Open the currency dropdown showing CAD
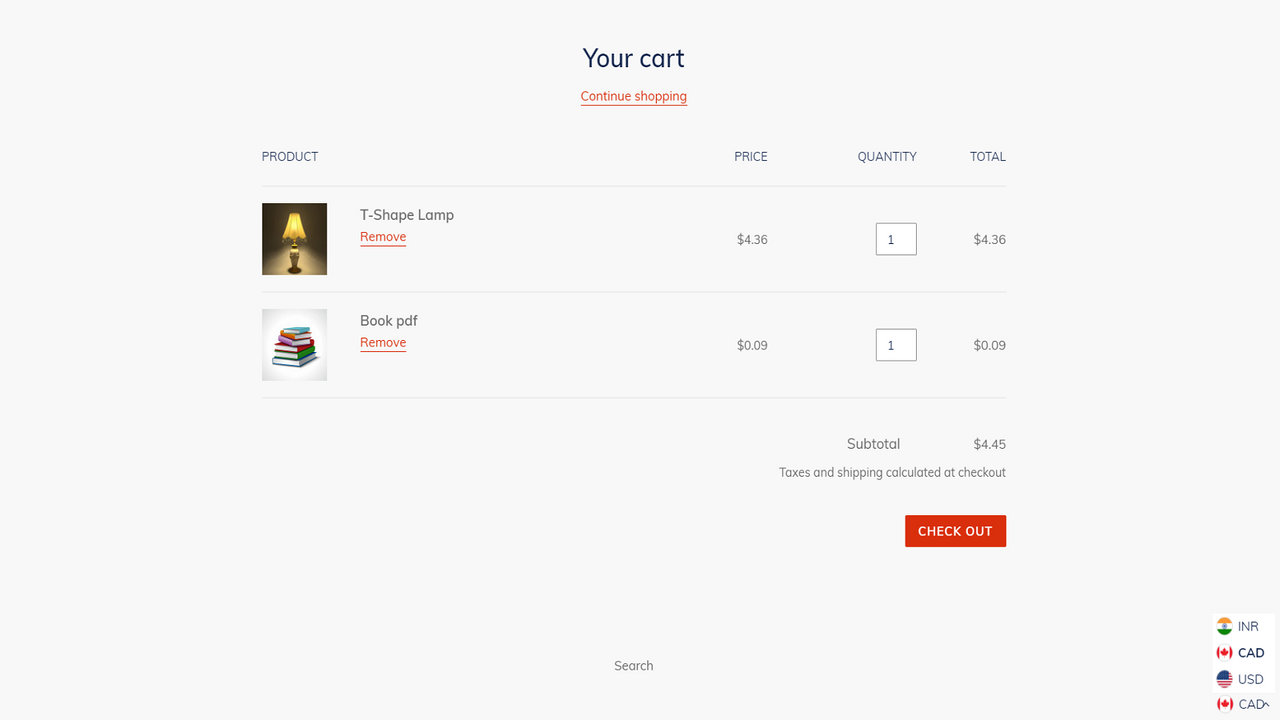The image size is (1280, 720). 1243,704
